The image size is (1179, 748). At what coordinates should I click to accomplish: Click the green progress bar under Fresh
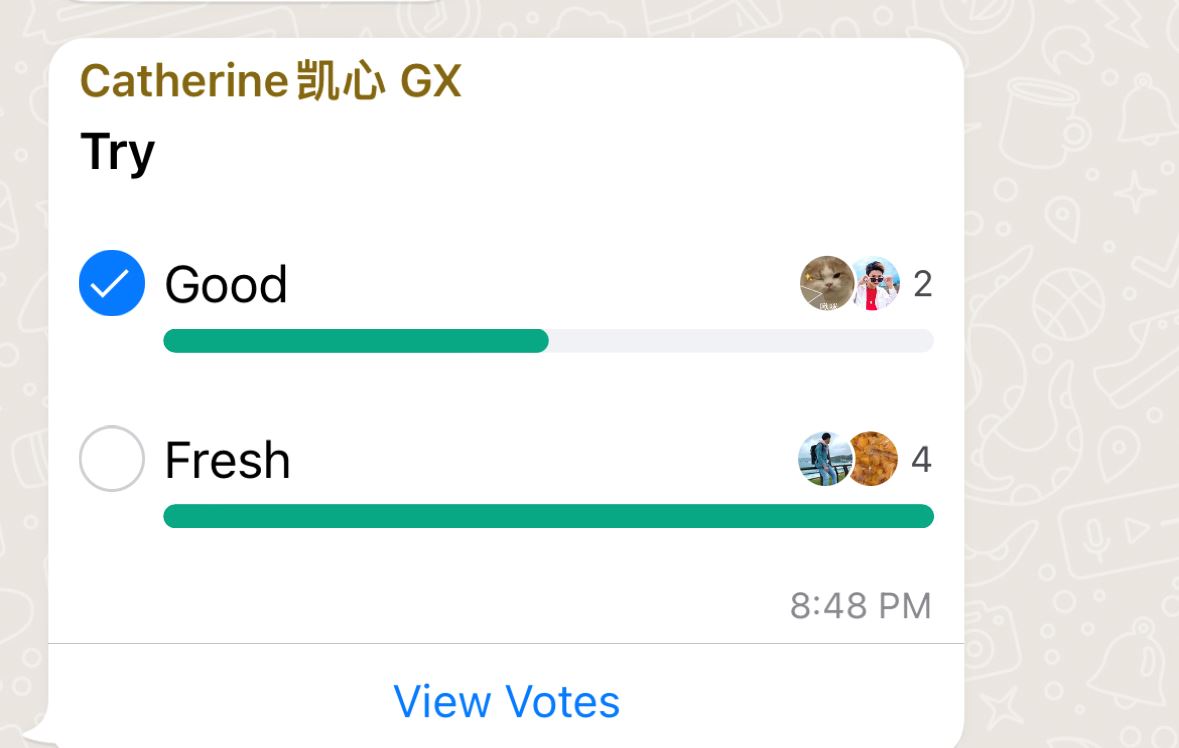click(x=548, y=515)
